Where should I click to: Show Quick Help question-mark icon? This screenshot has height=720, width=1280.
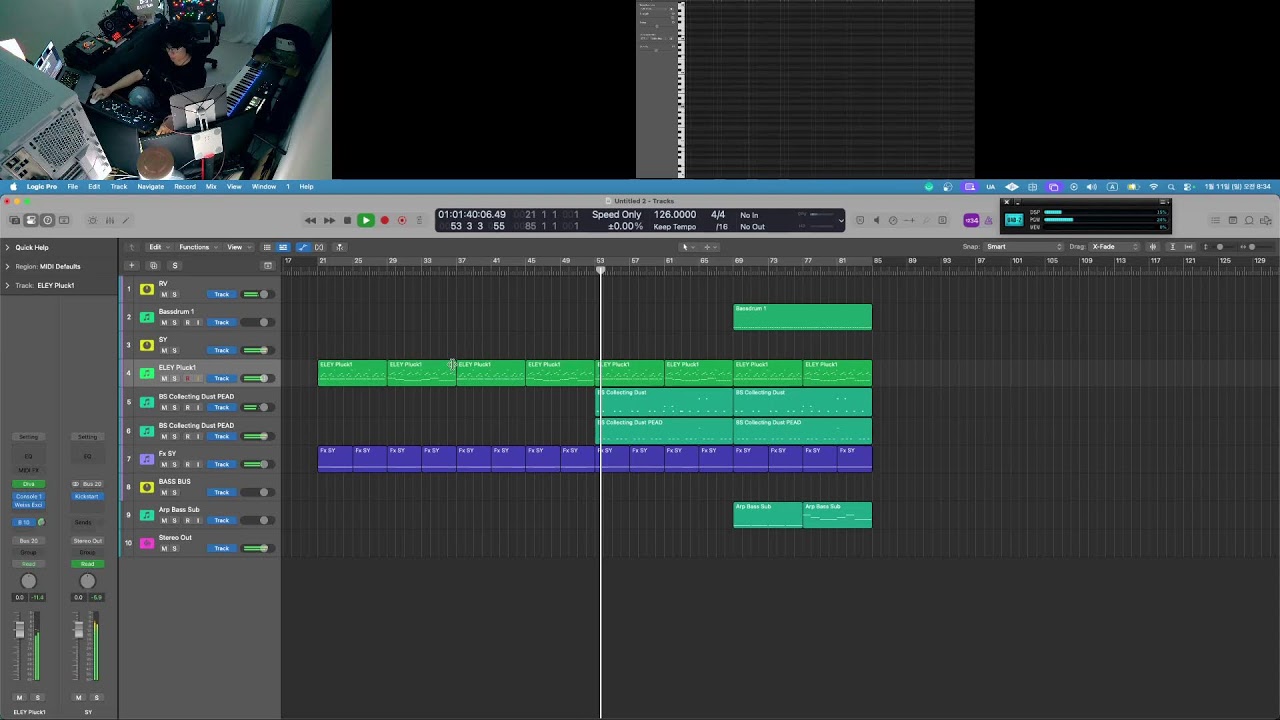tap(47, 220)
